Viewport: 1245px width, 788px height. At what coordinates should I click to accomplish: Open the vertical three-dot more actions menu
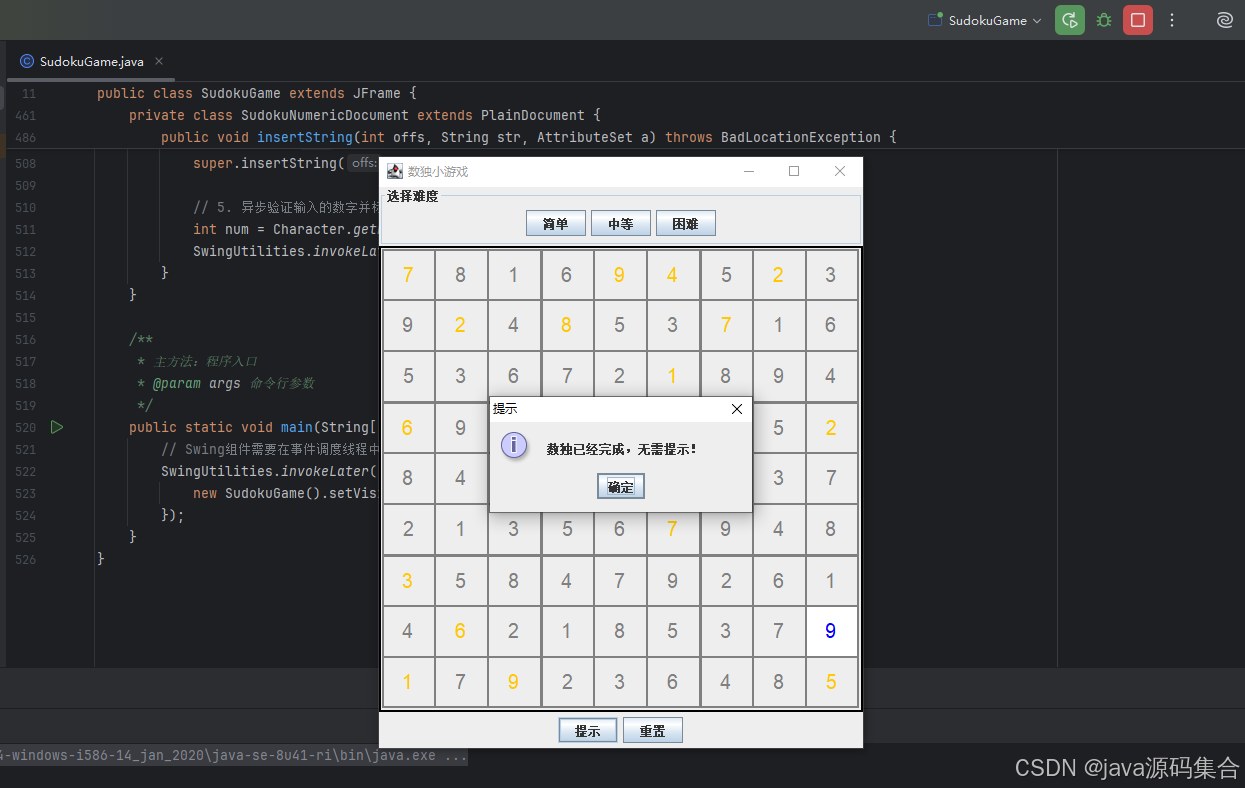point(1172,20)
